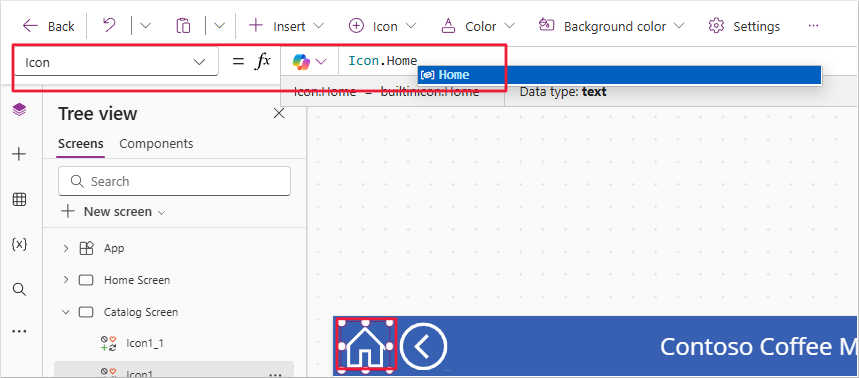The height and width of the screenshot is (378, 859).
Task: Open the Icon picker dropdown in toolbar
Action: 382,26
